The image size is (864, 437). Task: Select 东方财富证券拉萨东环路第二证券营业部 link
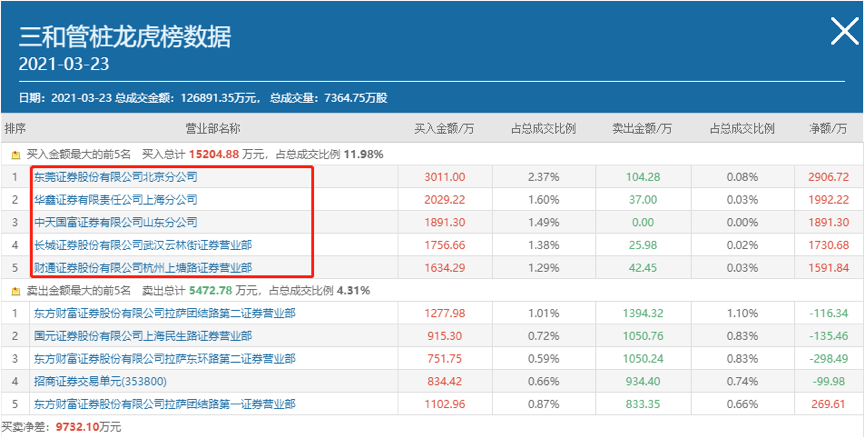[164, 358]
